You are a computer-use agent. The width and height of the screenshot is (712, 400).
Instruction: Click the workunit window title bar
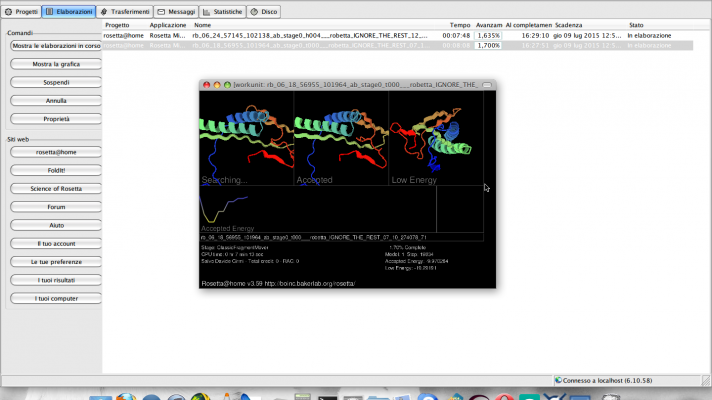(347, 85)
